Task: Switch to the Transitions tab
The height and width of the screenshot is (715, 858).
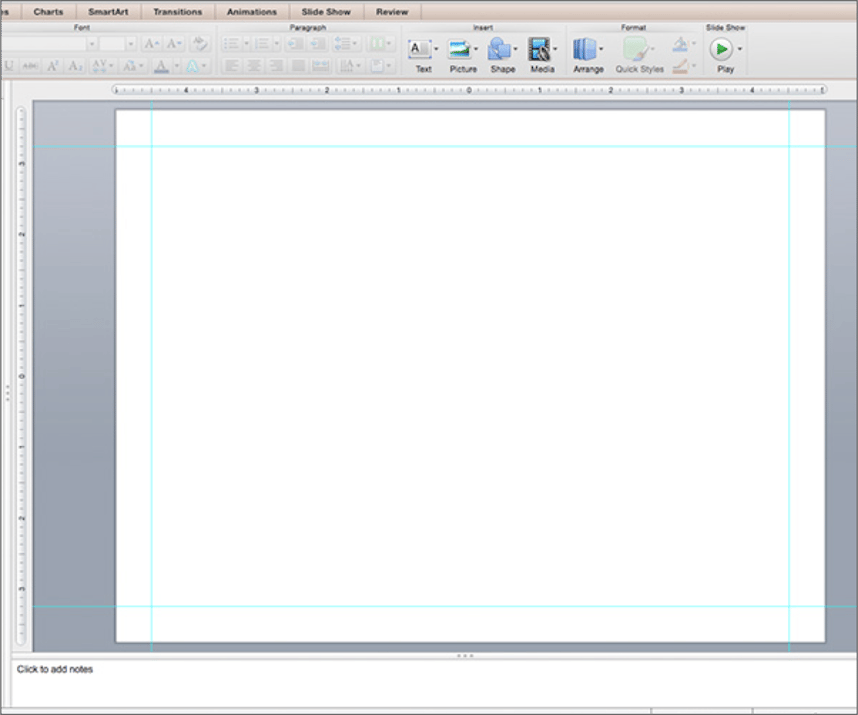Action: point(178,11)
